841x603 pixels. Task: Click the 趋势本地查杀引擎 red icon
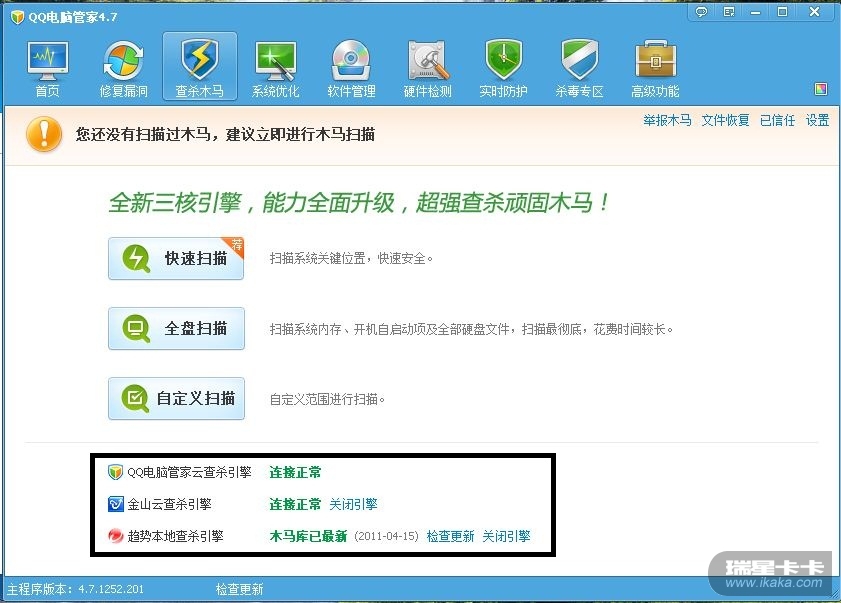[115, 536]
